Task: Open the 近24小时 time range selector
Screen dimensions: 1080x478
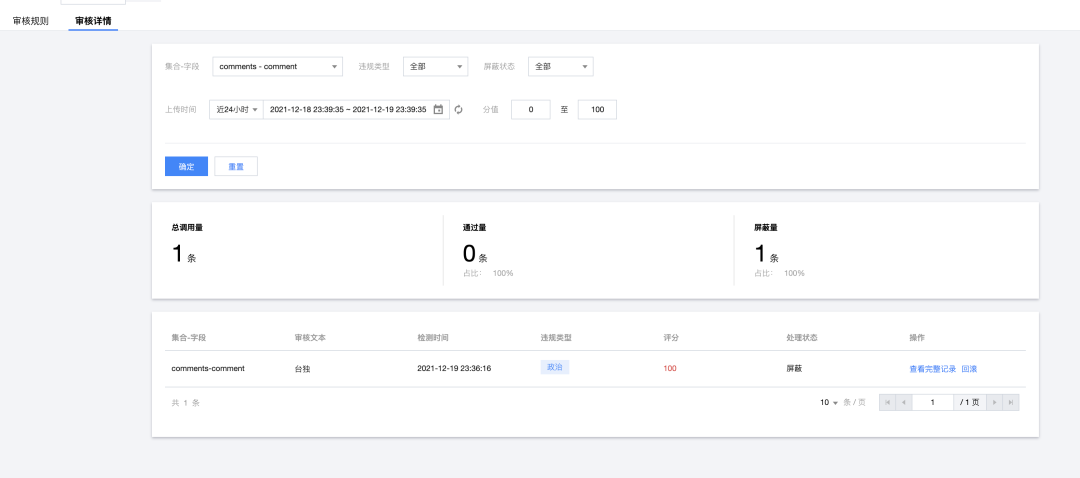Action: click(x=236, y=110)
